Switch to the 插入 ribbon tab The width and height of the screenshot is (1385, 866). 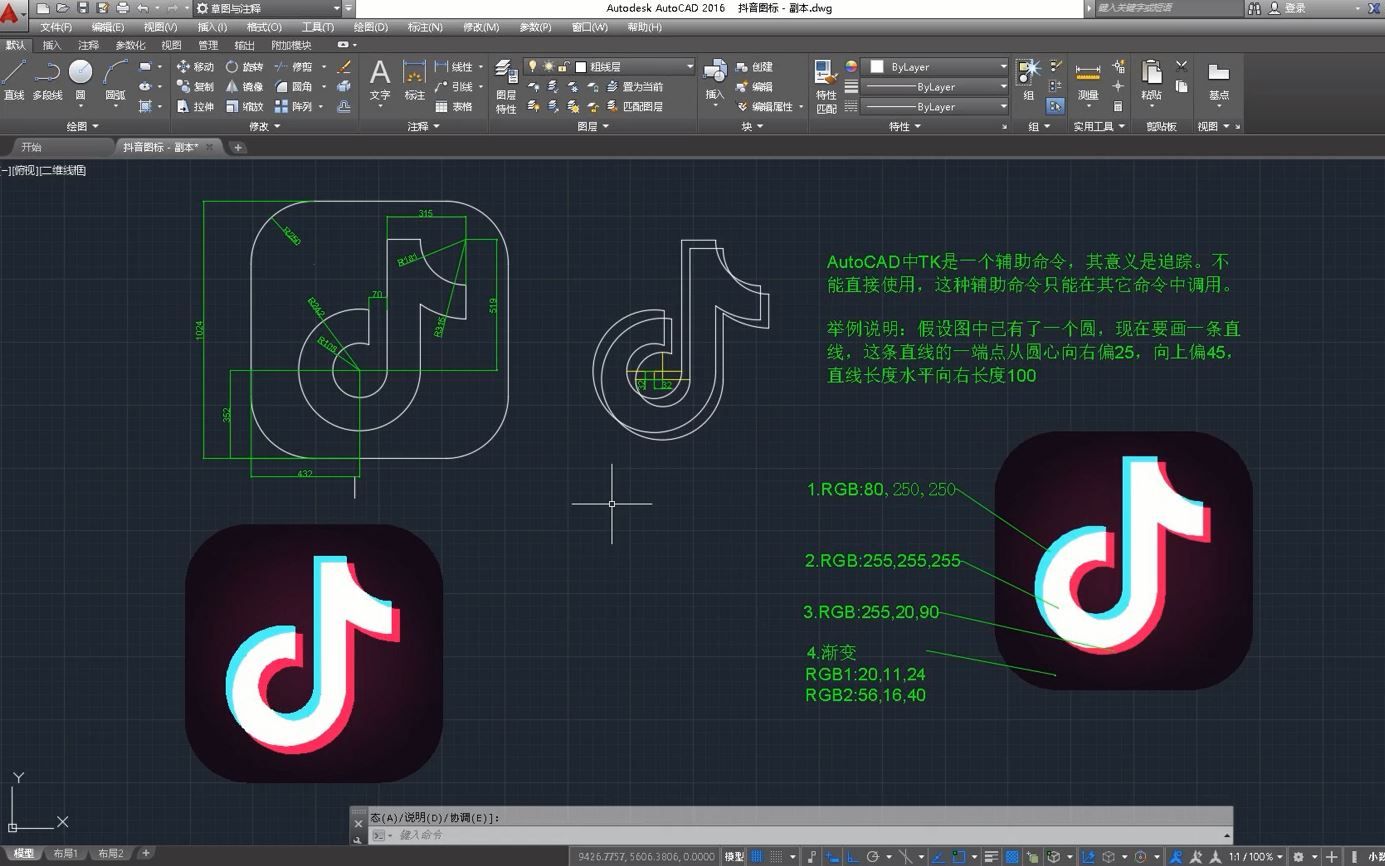[52, 45]
